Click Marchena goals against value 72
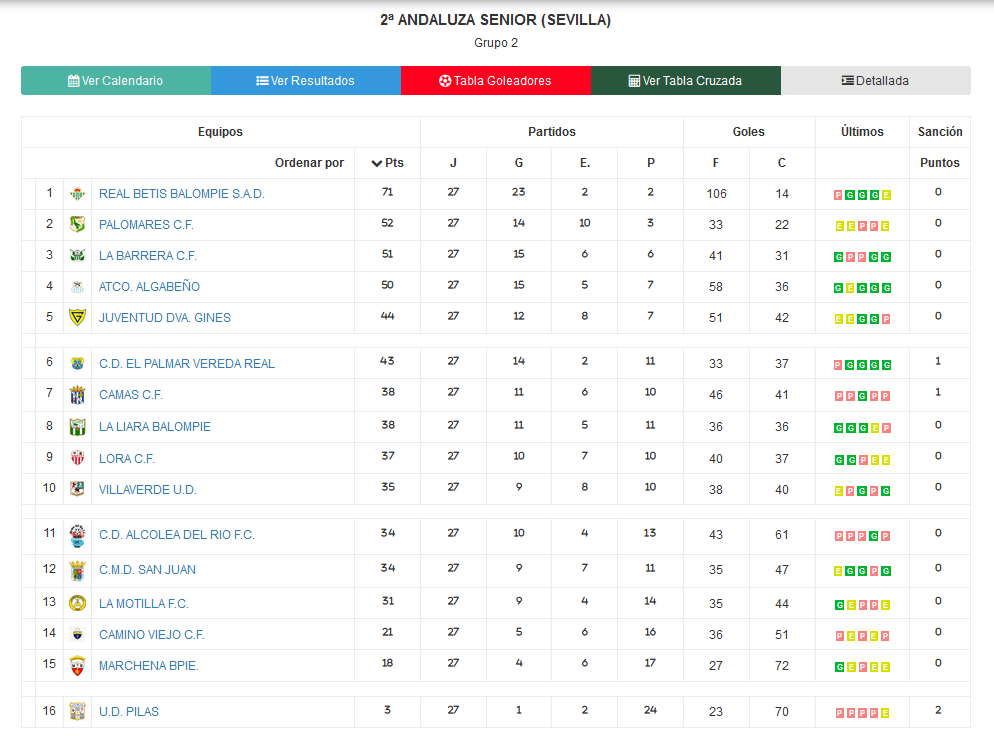The width and height of the screenshot is (994, 736). [x=782, y=666]
